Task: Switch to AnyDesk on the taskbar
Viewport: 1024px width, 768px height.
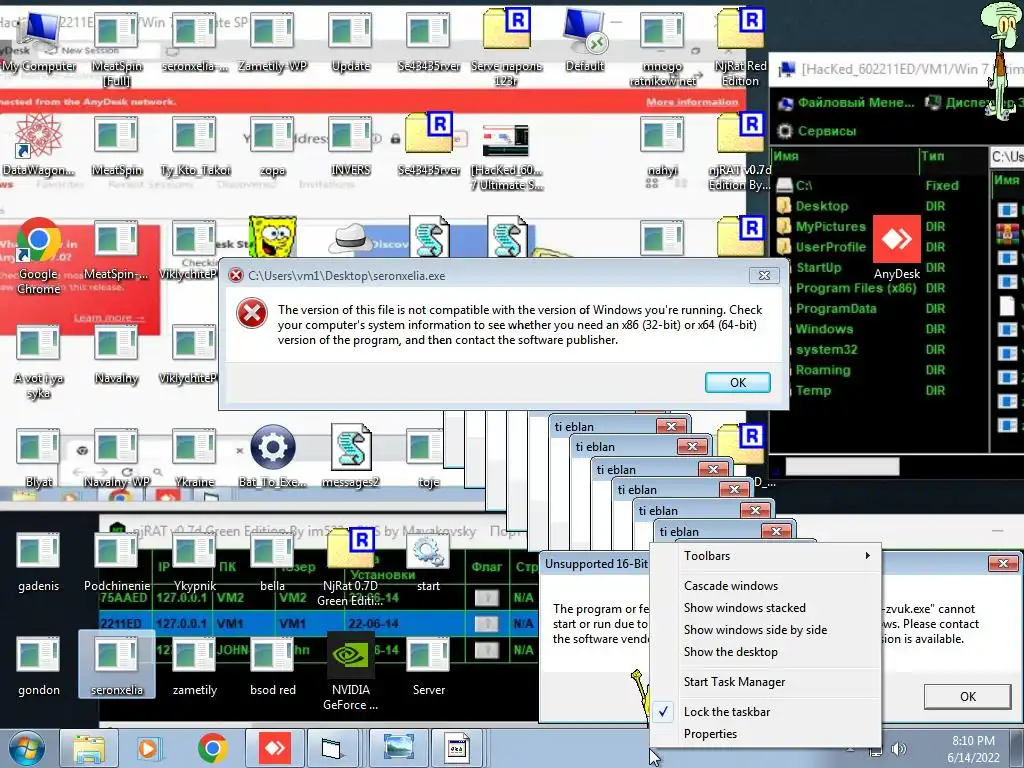Action: click(276, 748)
